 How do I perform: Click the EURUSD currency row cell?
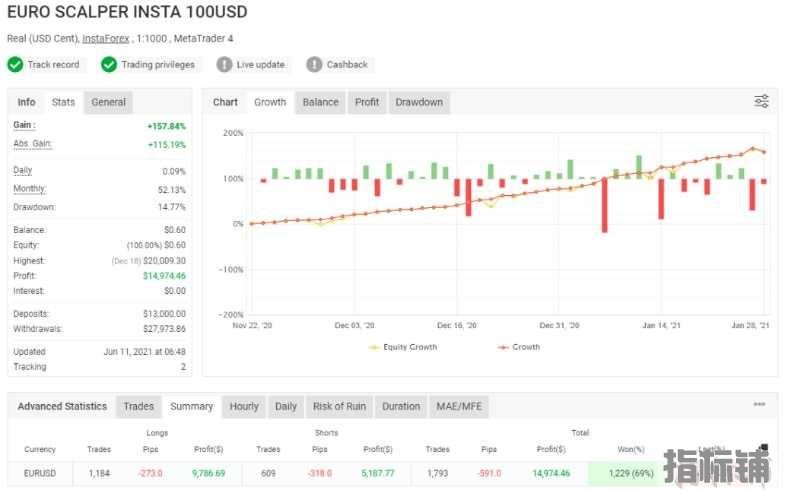(x=40, y=473)
